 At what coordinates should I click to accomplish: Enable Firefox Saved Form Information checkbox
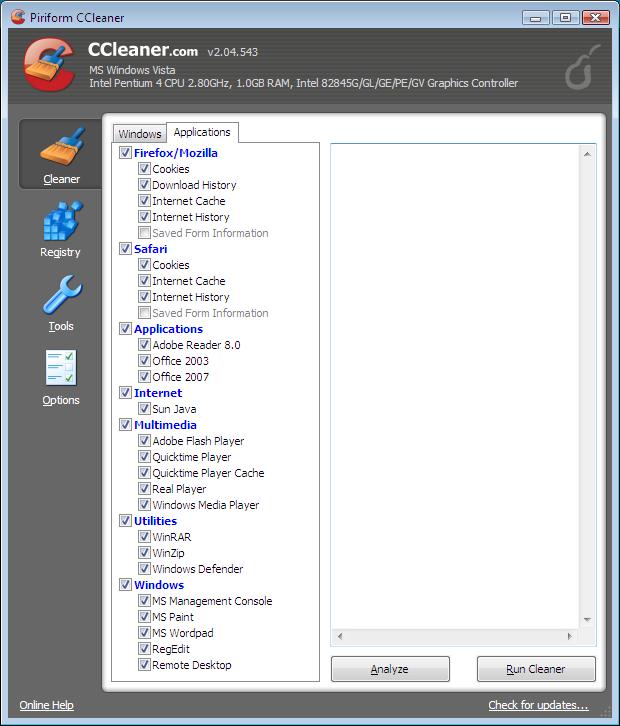[144, 232]
